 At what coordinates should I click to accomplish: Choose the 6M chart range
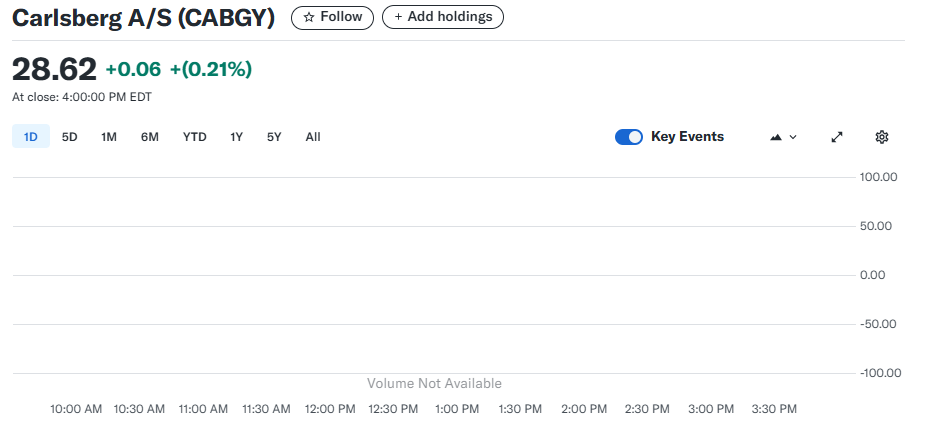tap(149, 137)
